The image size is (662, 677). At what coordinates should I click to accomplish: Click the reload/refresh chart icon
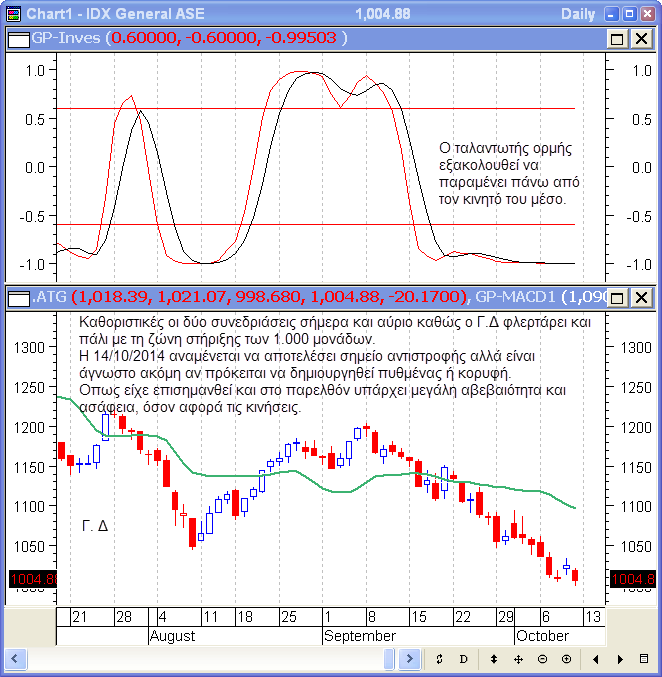pyautogui.click(x=438, y=660)
